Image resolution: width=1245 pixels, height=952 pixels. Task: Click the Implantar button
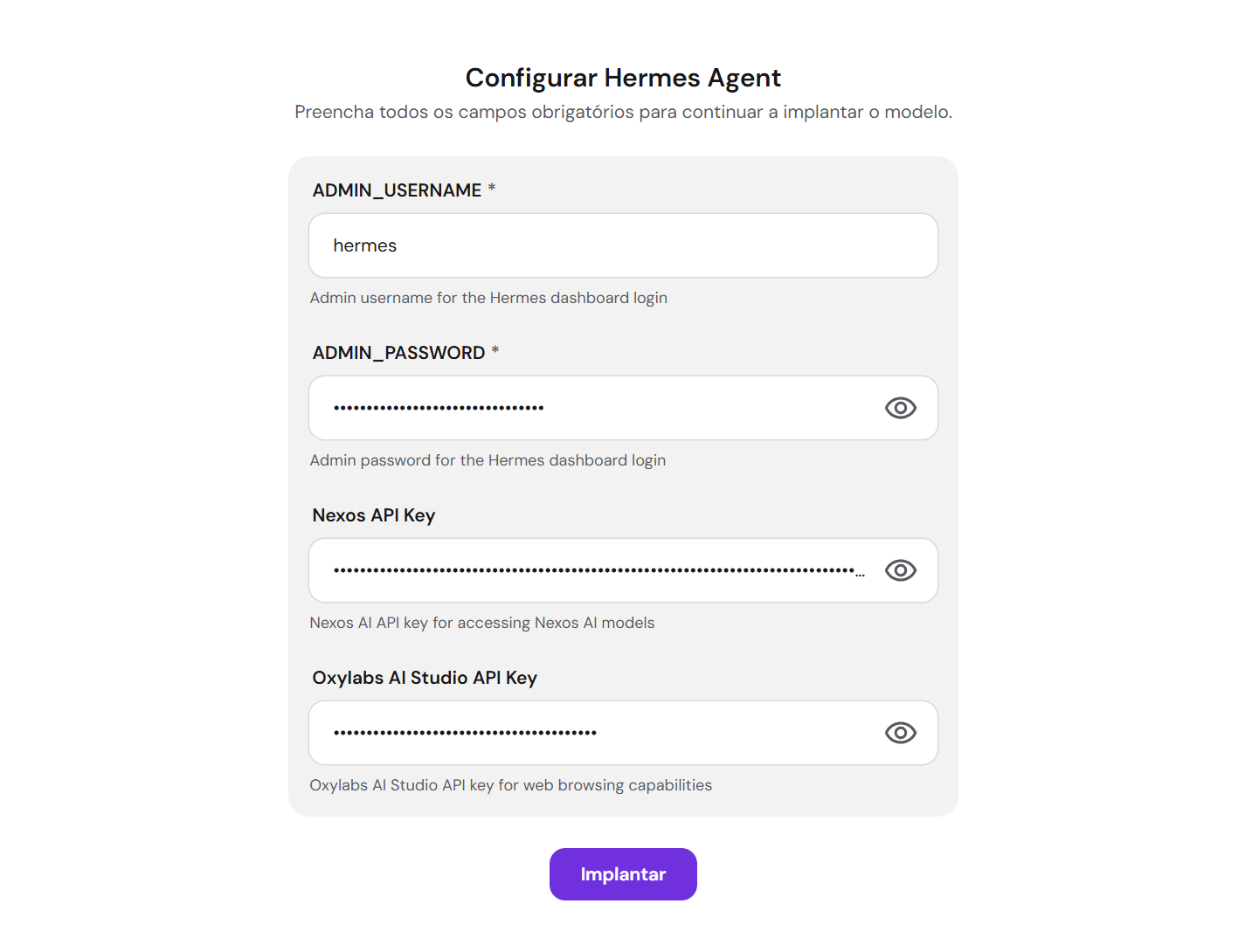[x=623, y=874]
